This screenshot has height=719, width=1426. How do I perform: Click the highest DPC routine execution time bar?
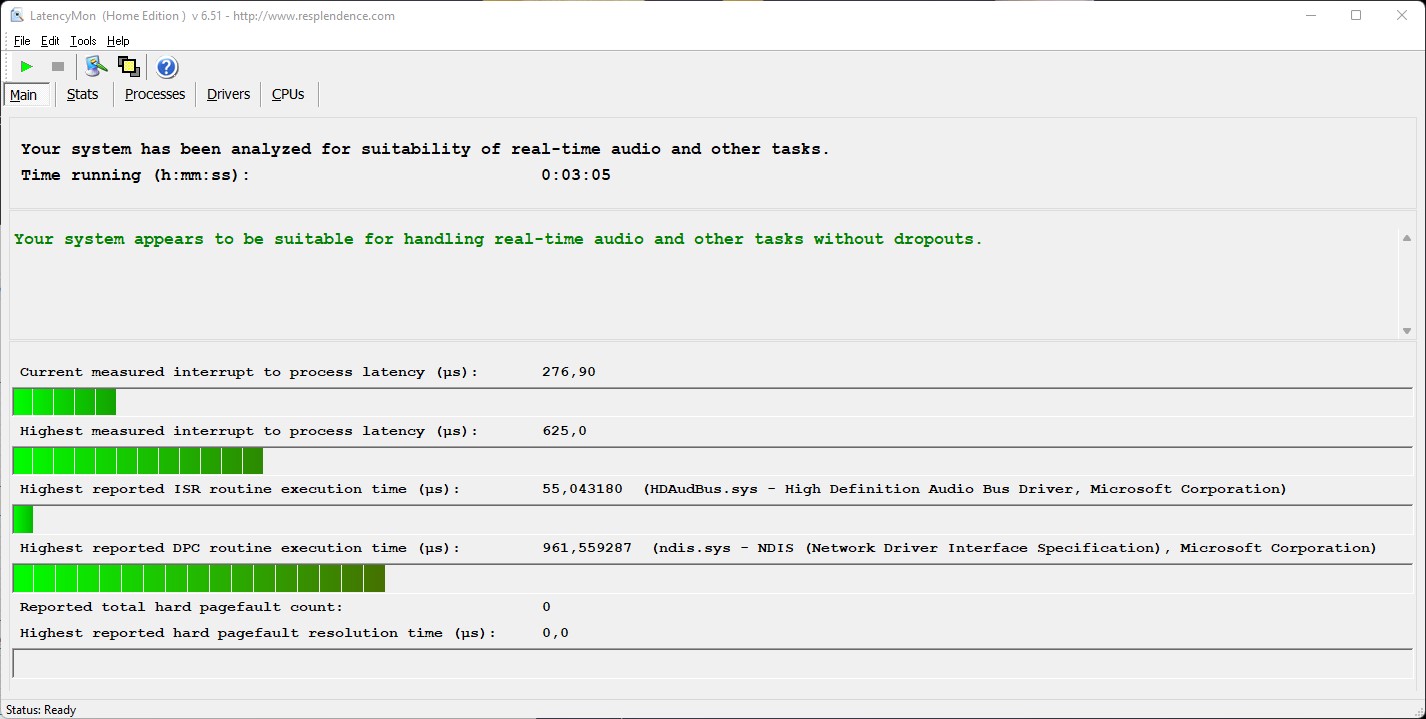(x=199, y=578)
